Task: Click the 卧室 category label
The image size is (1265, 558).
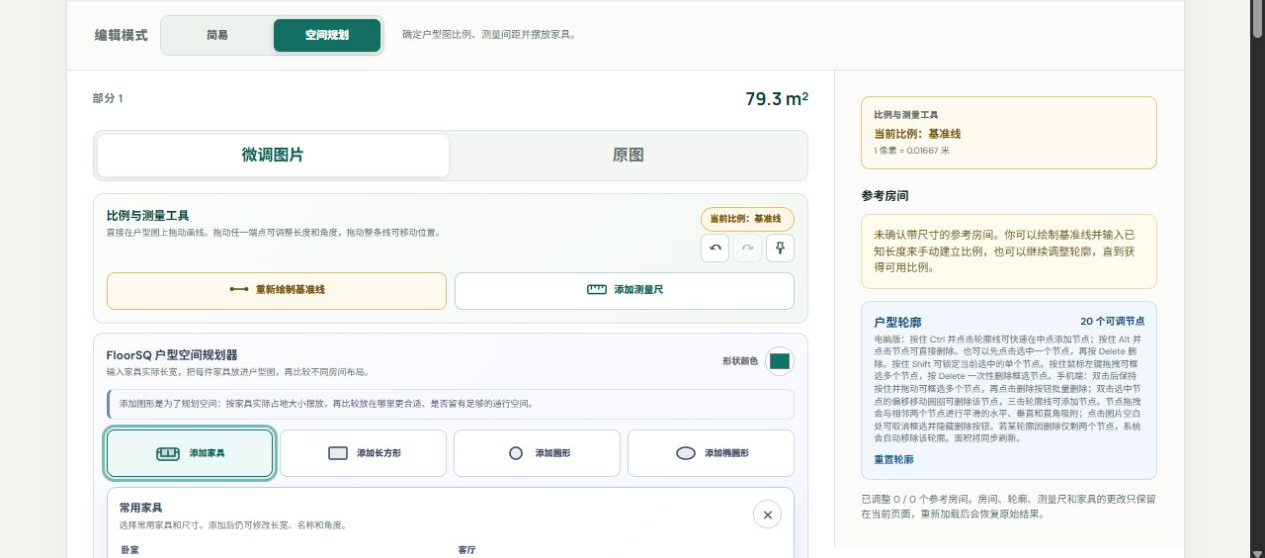Action: tap(128, 550)
